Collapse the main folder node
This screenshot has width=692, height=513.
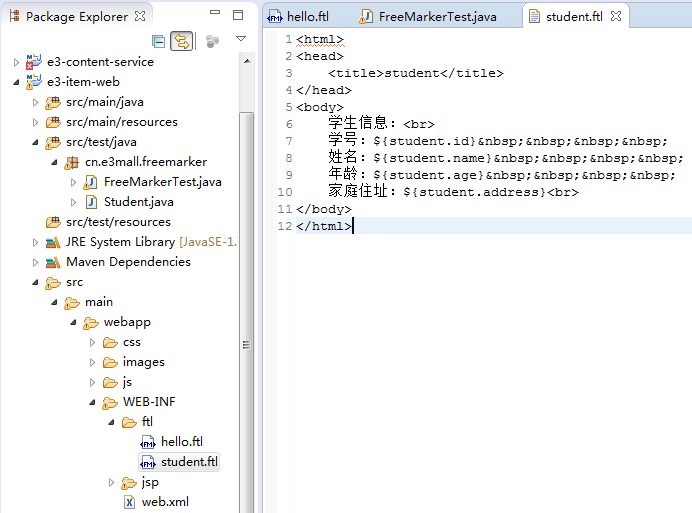pos(54,302)
